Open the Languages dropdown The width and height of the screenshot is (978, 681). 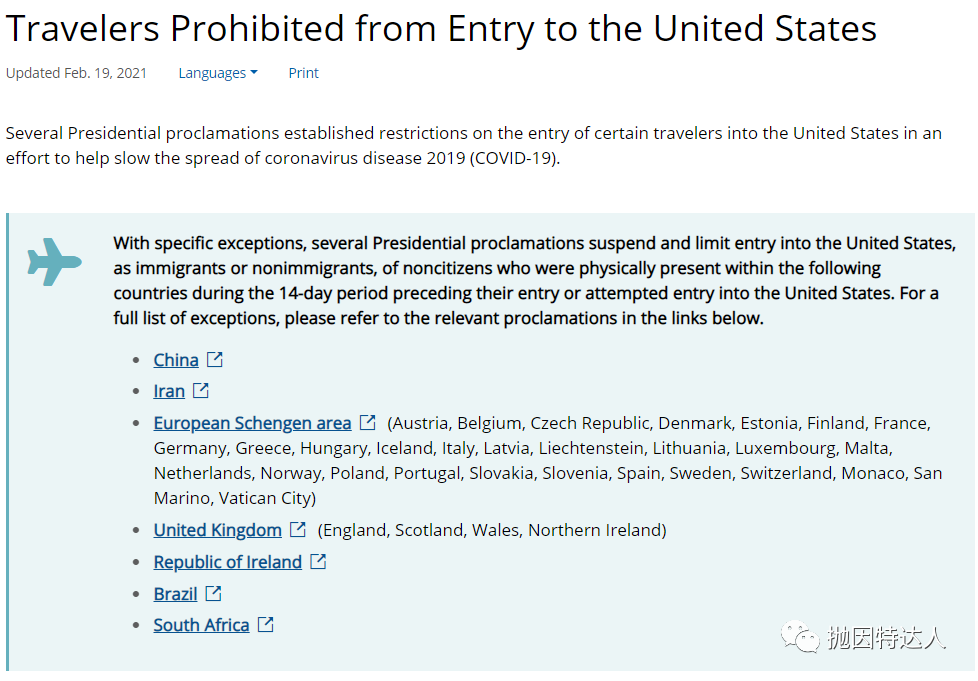click(x=218, y=73)
